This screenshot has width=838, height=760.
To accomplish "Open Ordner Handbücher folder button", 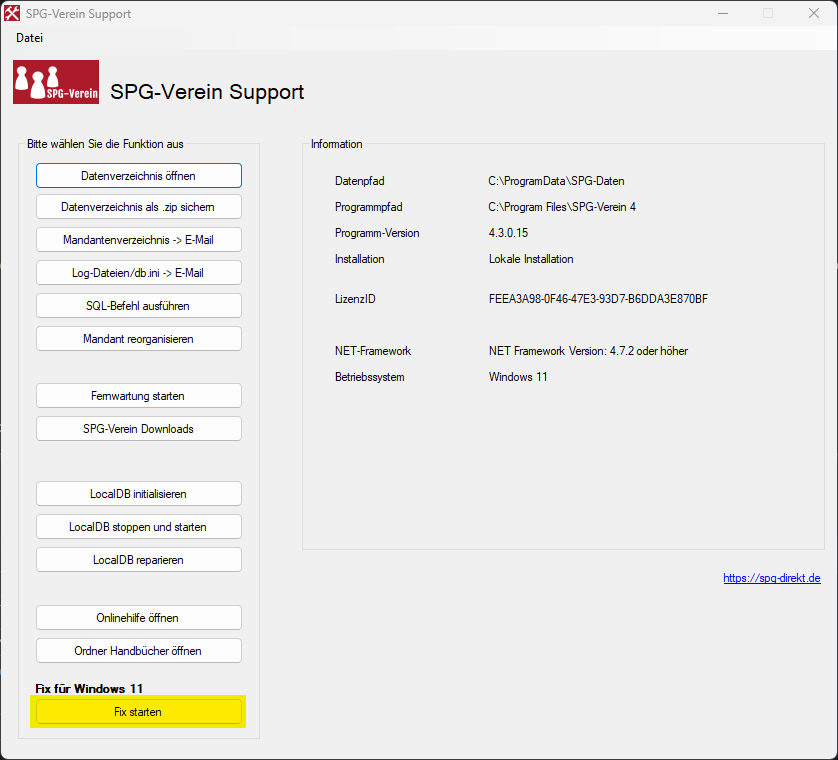I will [138, 651].
